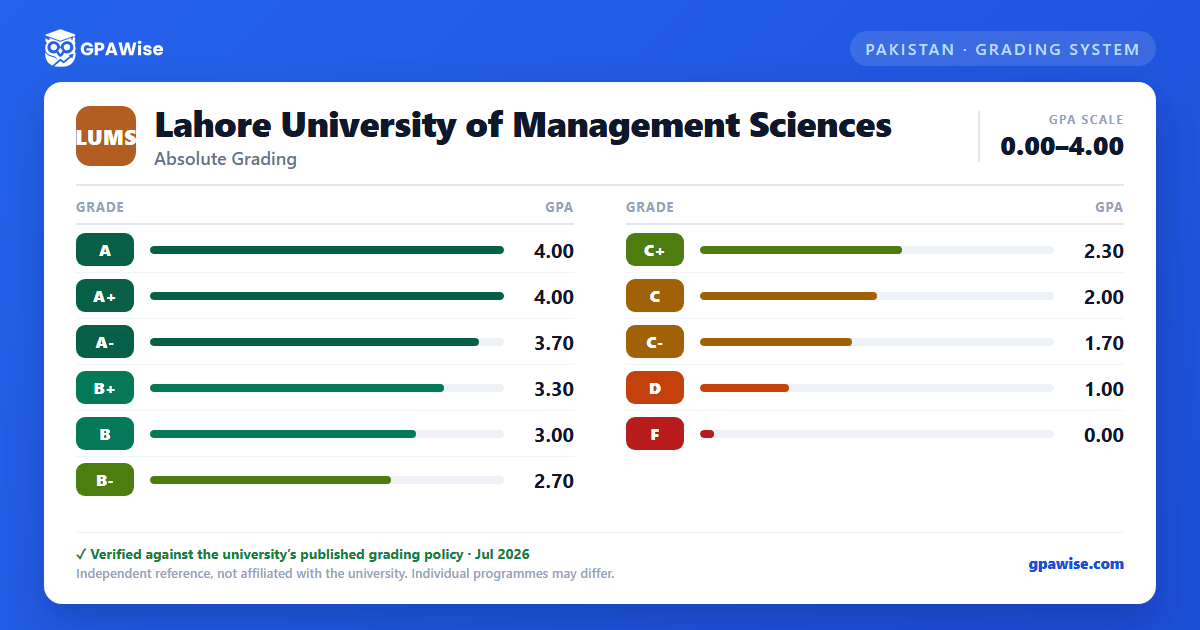1200x630 pixels.
Task: Click the right column GPA header
Action: [x=1109, y=207]
